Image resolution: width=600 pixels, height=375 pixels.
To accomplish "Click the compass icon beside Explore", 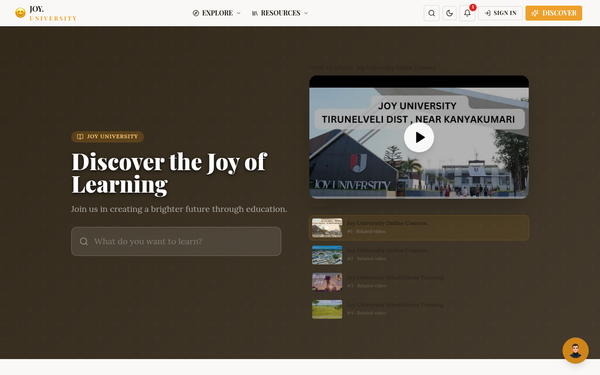I will pyautogui.click(x=196, y=13).
